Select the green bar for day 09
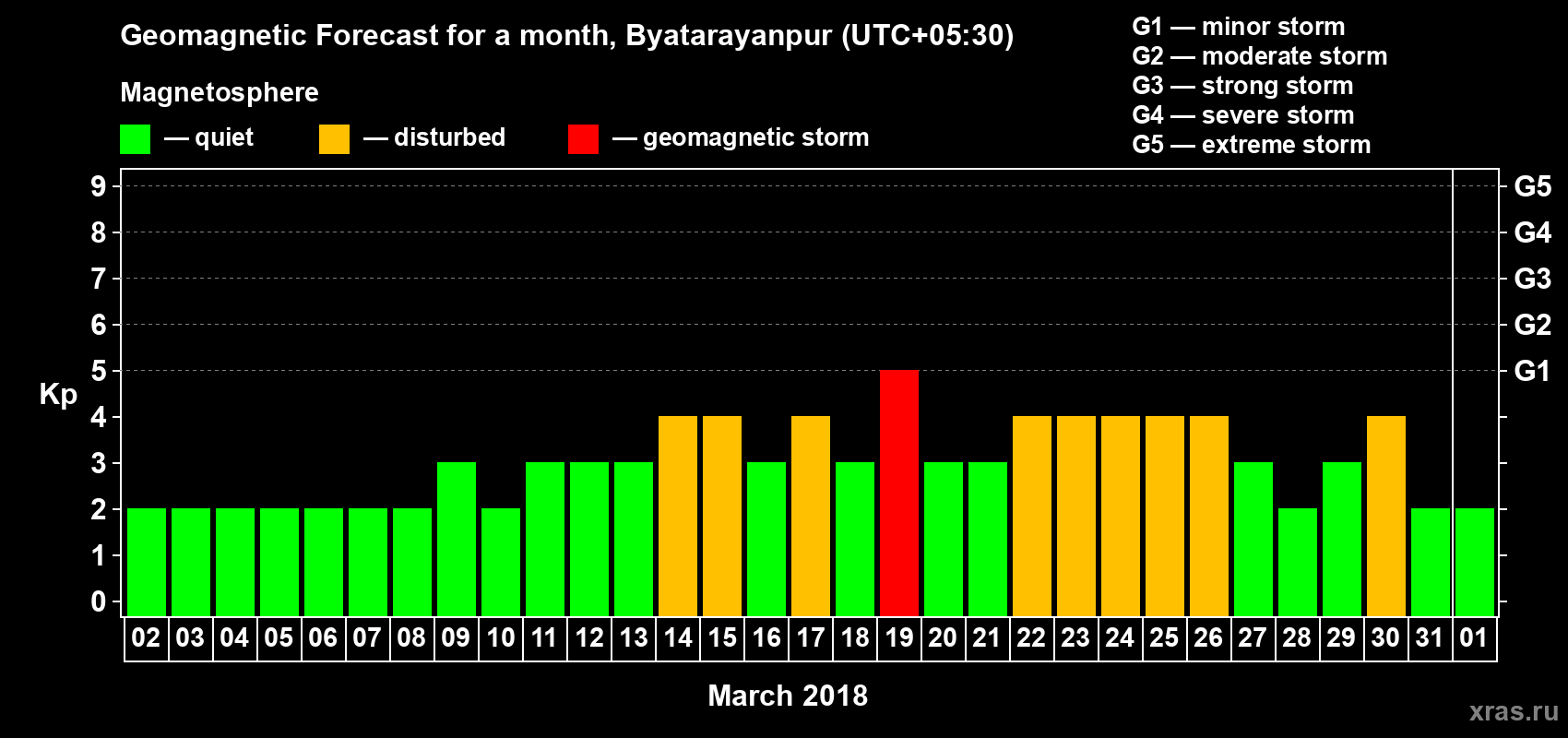 [x=457, y=539]
